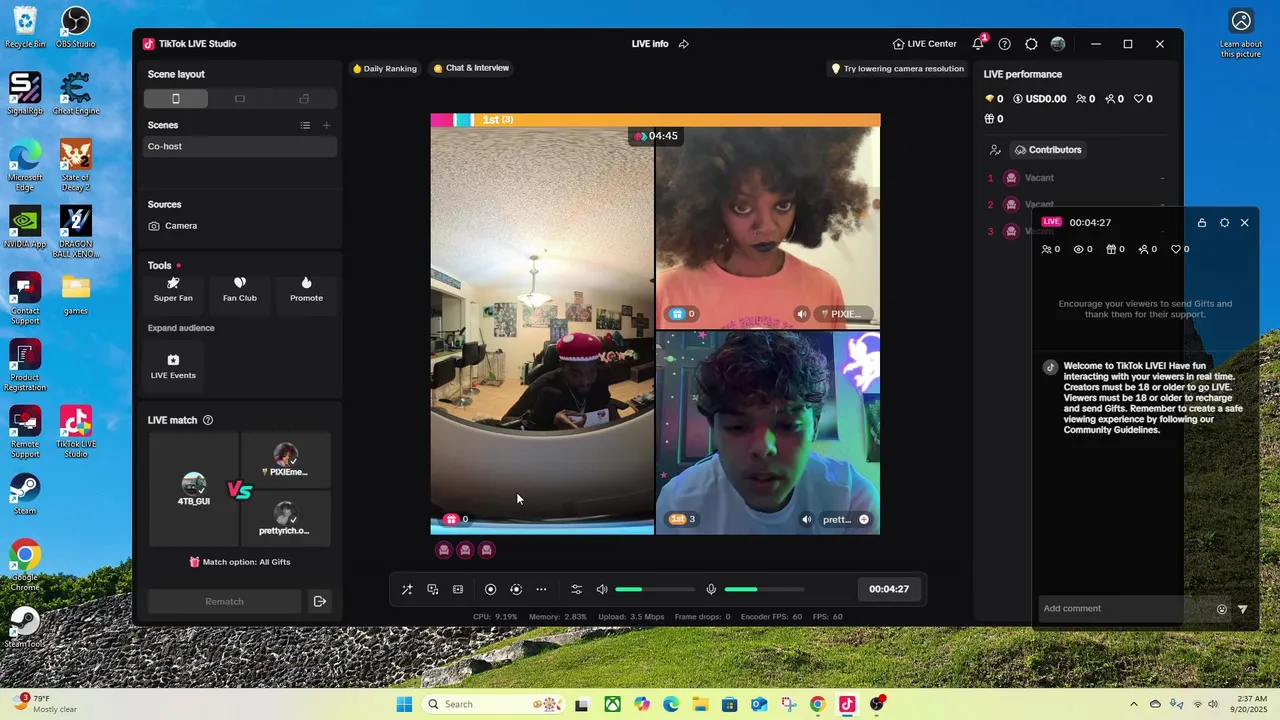Switch to viewers list icon tab

(995, 150)
